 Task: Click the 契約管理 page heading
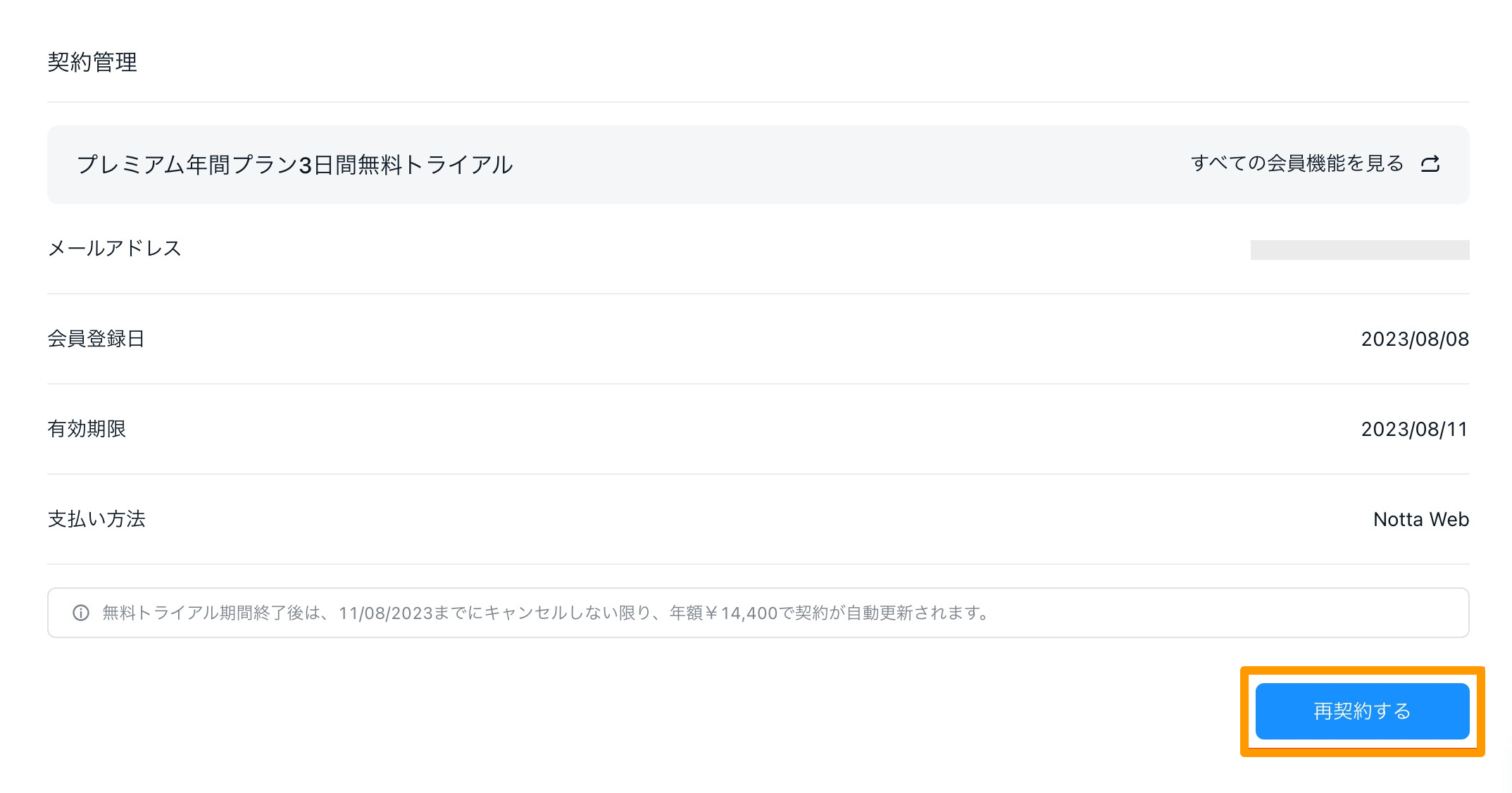[x=92, y=63]
